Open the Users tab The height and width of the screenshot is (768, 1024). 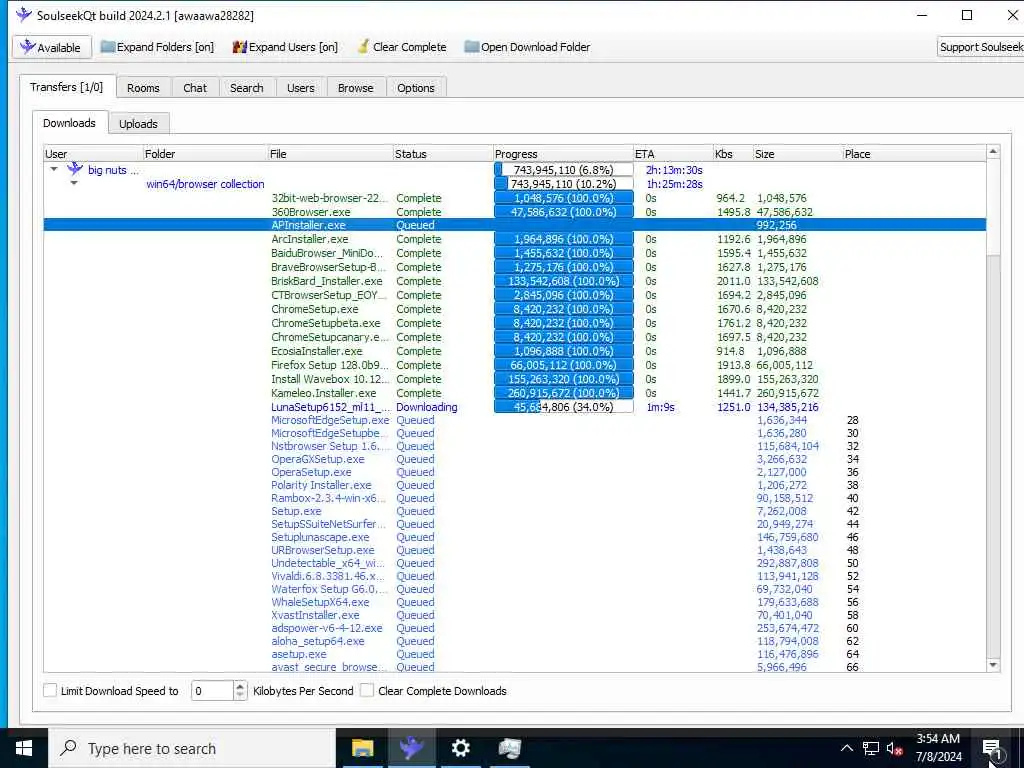point(300,88)
